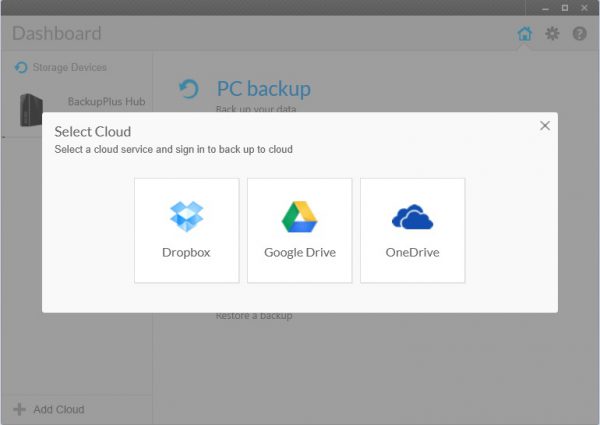This screenshot has width=600, height=425.
Task: Open help via the question mark icon
Action: 580,34
